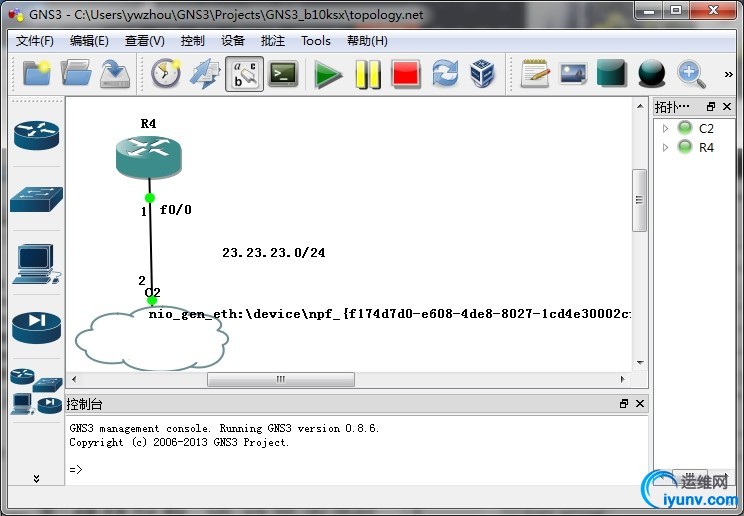
Task: Open the Tools menu
Action: 316,41
